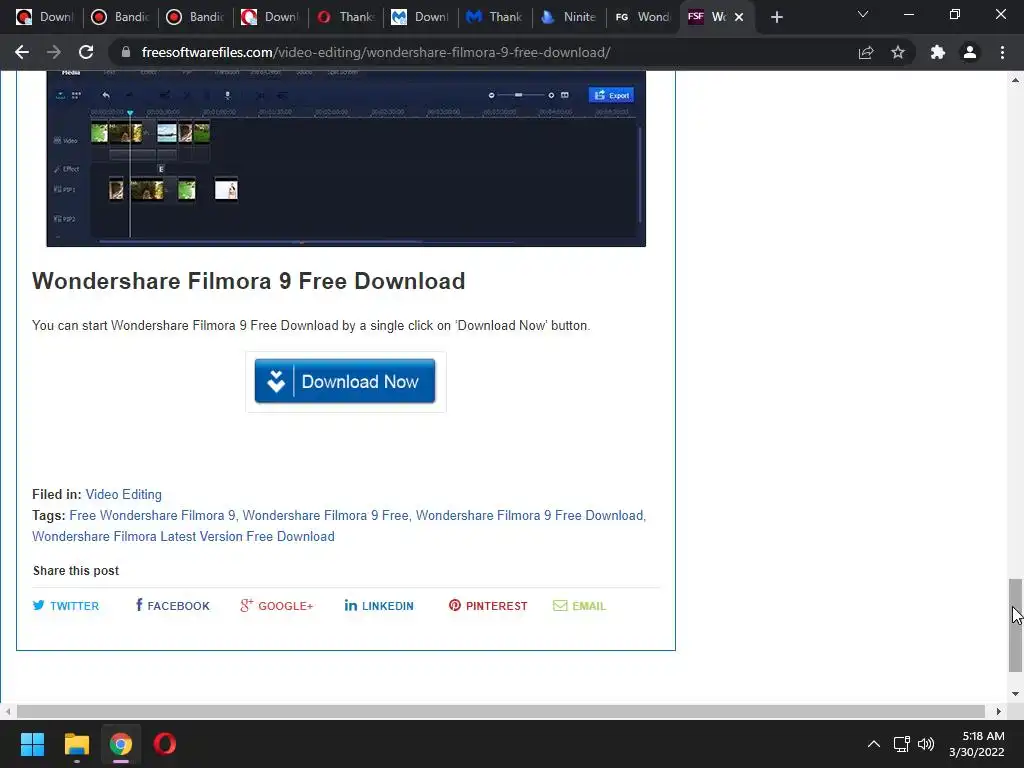
Task: Open the Chrome three-dot menu
Action: 1002,52
